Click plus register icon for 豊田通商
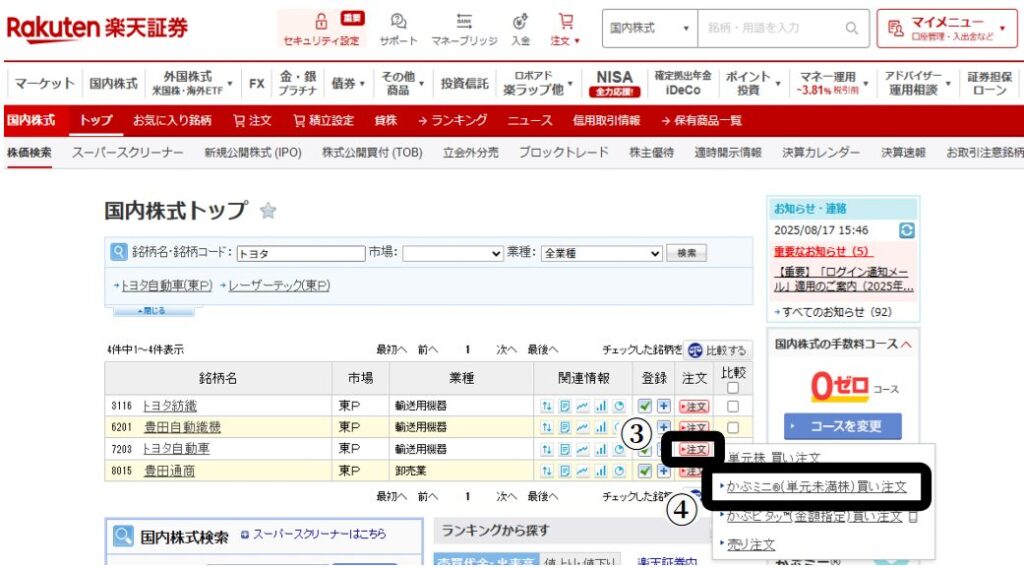Viewport: 1024px width, 569px height. point(664,470)
